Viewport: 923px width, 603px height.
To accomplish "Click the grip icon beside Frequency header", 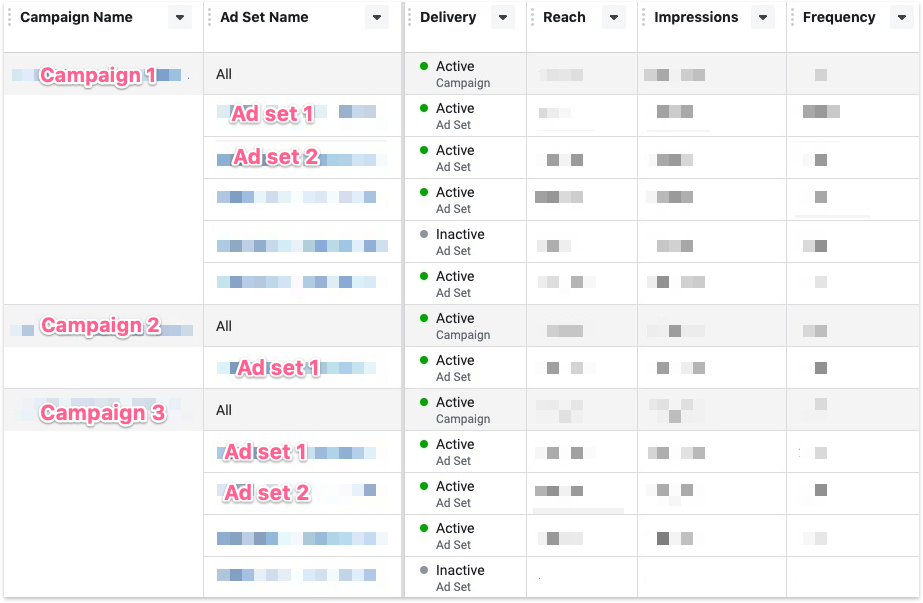I will (794, 17).
